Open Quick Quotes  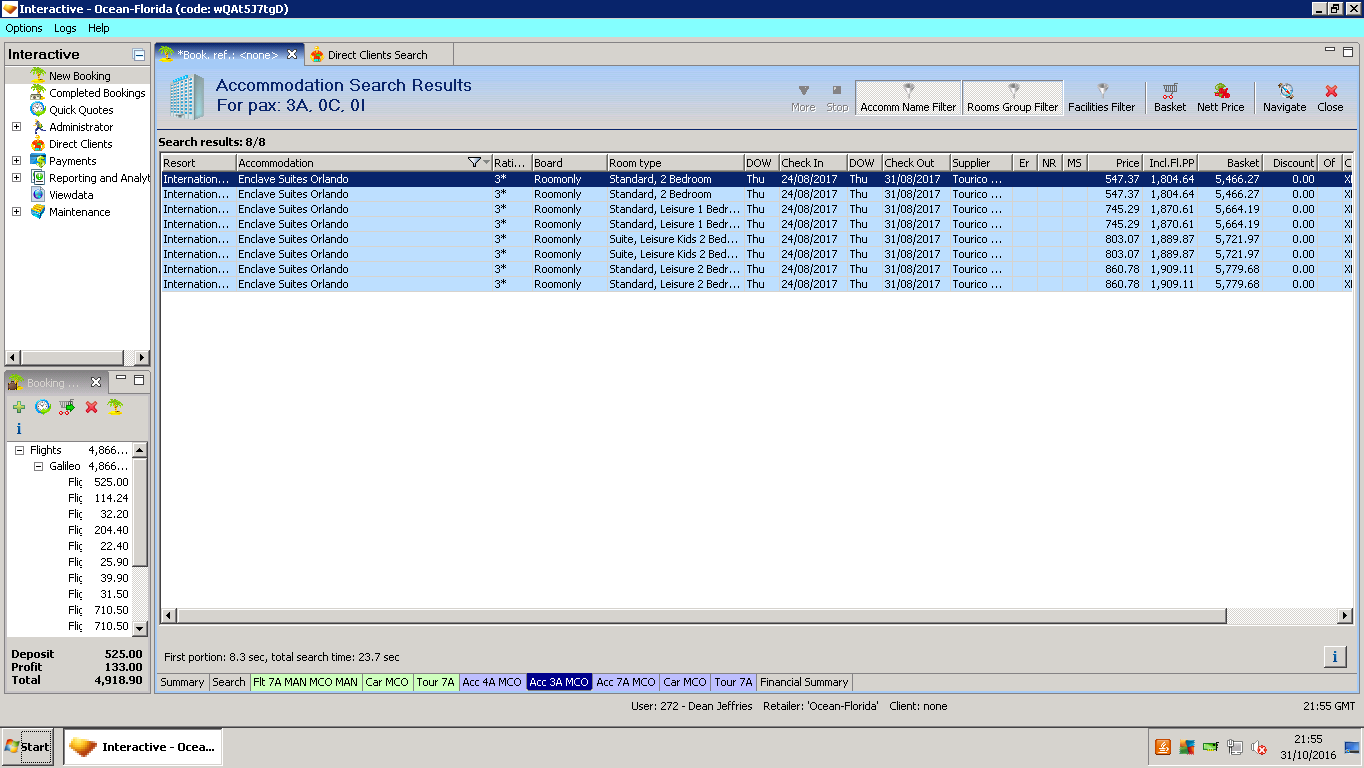pyautogui.click(x=81, y=110)
